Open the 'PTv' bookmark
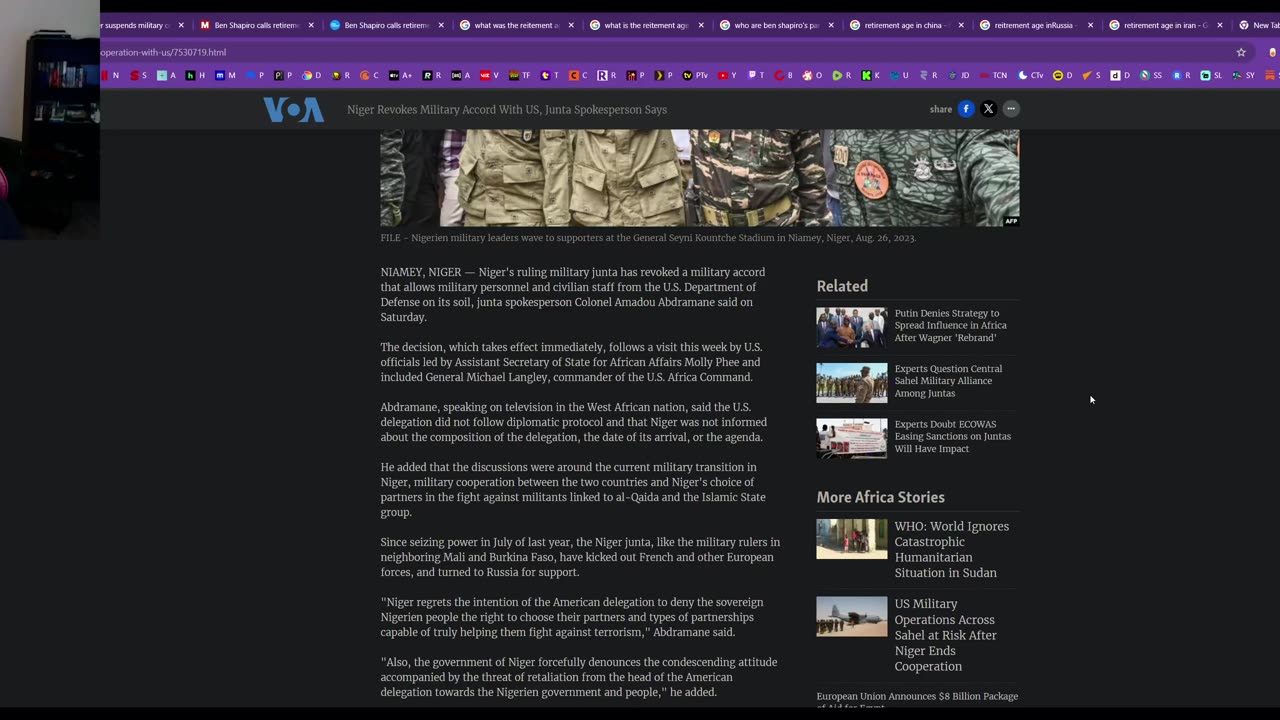Image resolution: width=1280 pixels, height=720 pixels. [695, 75]
